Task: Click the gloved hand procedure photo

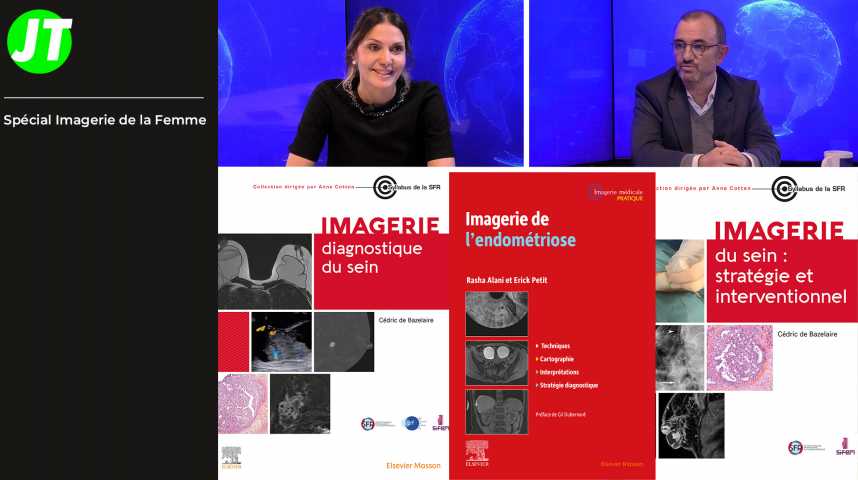Action: [x=680, y=281]
